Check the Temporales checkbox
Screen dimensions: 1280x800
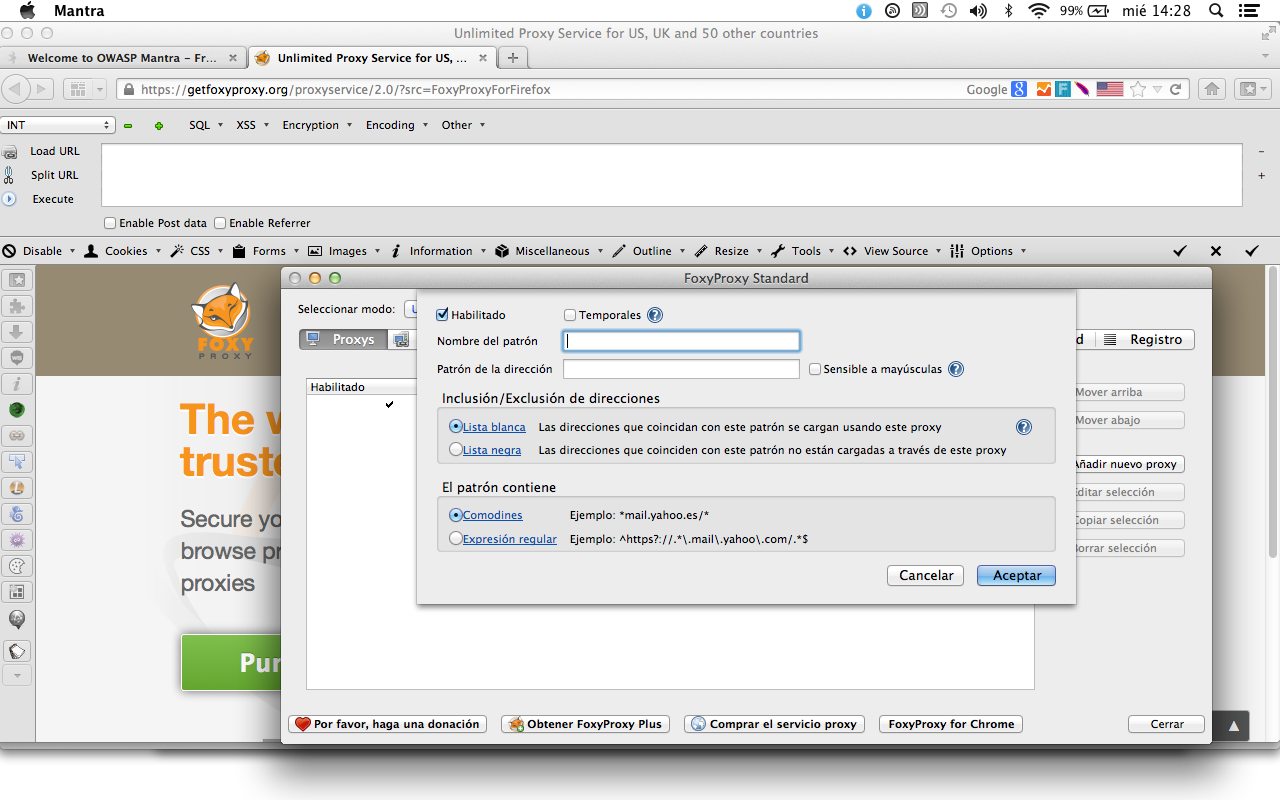[x=570, y=315]
